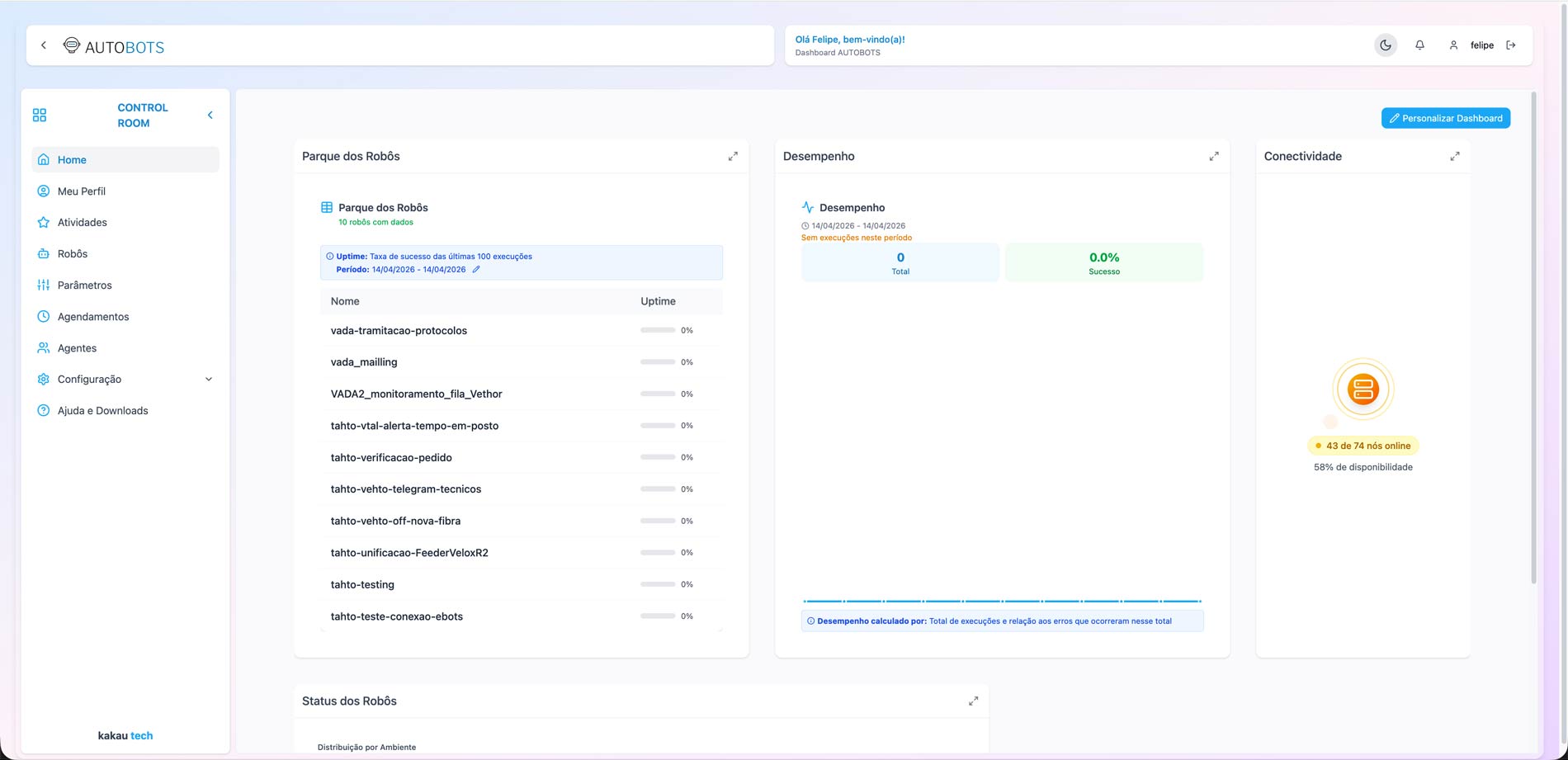Expand the Desempenho panel to fullscreen

click(x=1214, y=157)
